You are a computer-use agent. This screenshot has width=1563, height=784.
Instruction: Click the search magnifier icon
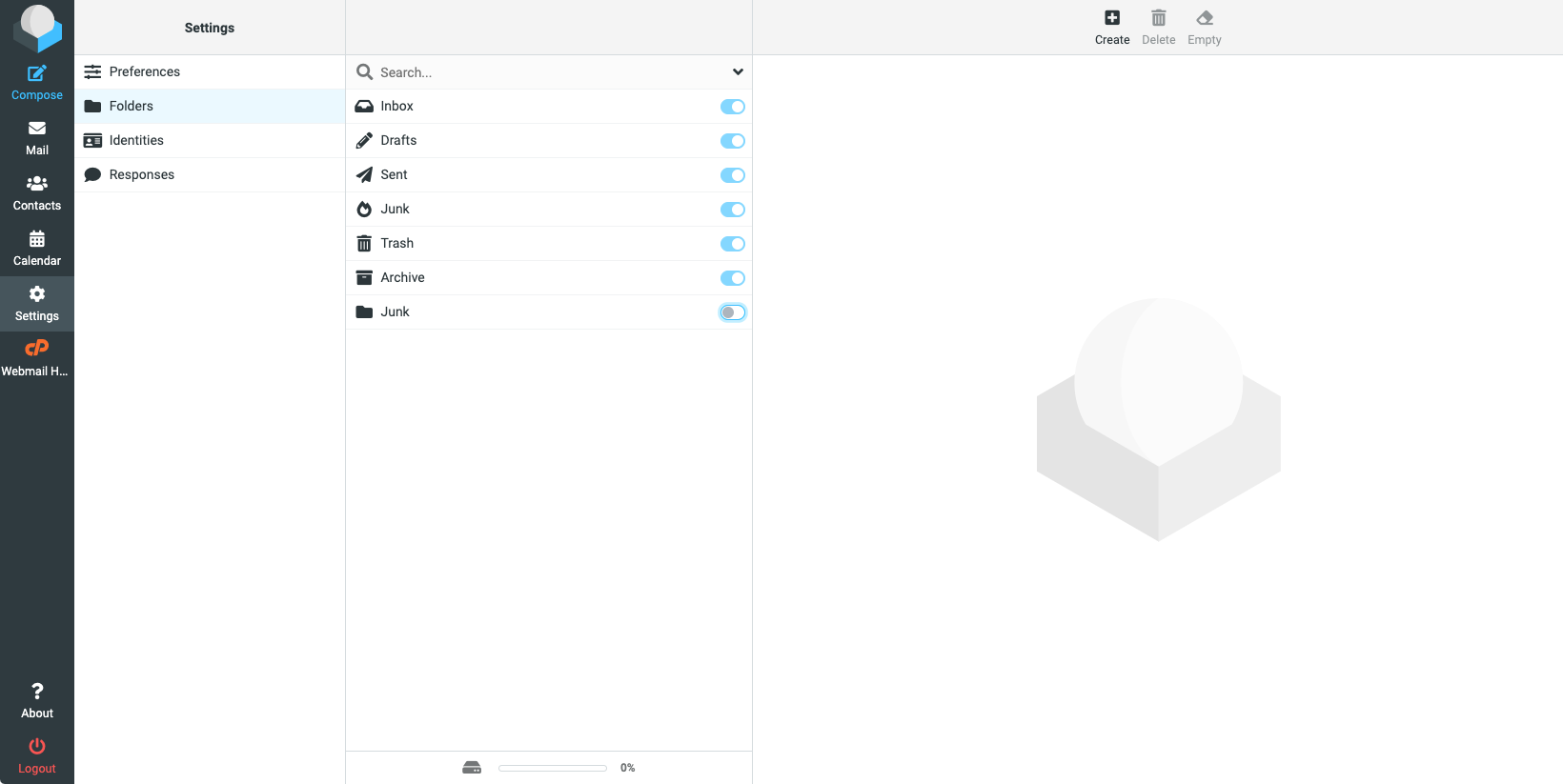click(364, 71)
